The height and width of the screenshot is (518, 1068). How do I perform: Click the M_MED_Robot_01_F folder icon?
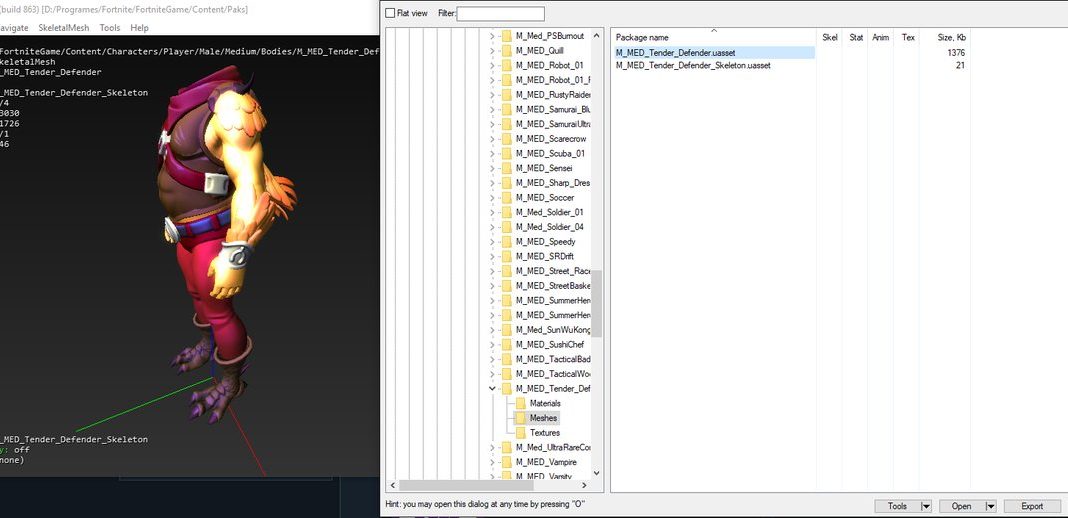(506, 80)
